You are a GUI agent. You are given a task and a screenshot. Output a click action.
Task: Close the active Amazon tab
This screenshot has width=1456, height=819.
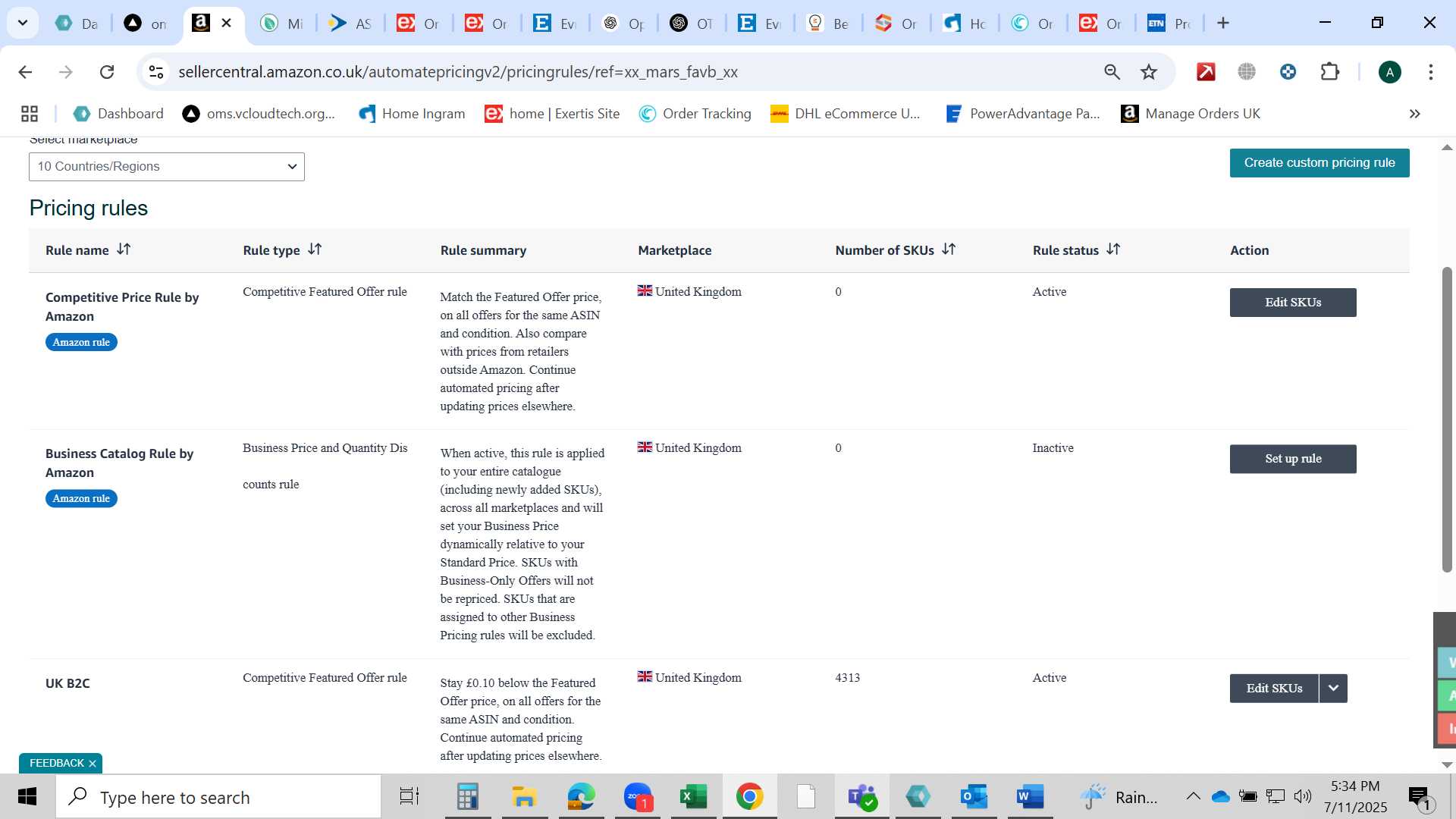coord(226,23)
